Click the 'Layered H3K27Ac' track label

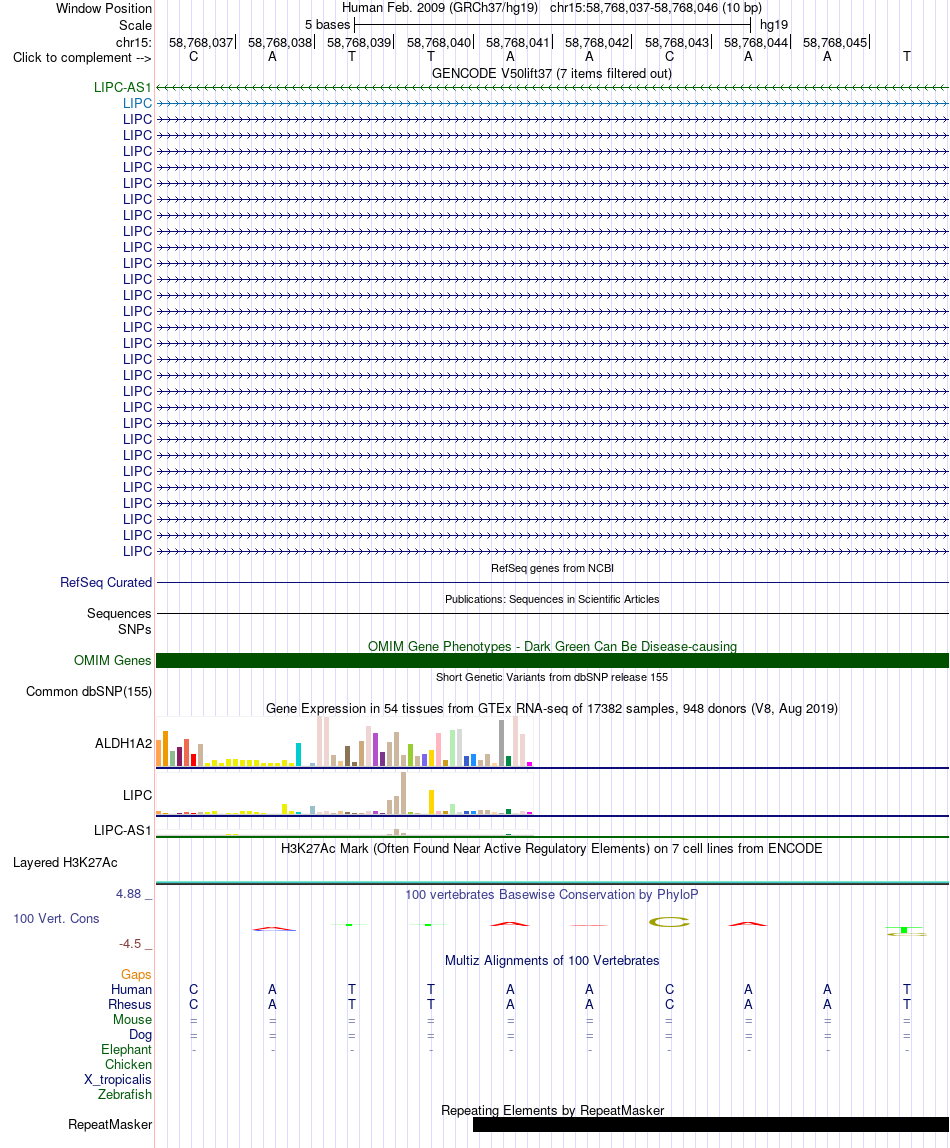click(65, 862)
